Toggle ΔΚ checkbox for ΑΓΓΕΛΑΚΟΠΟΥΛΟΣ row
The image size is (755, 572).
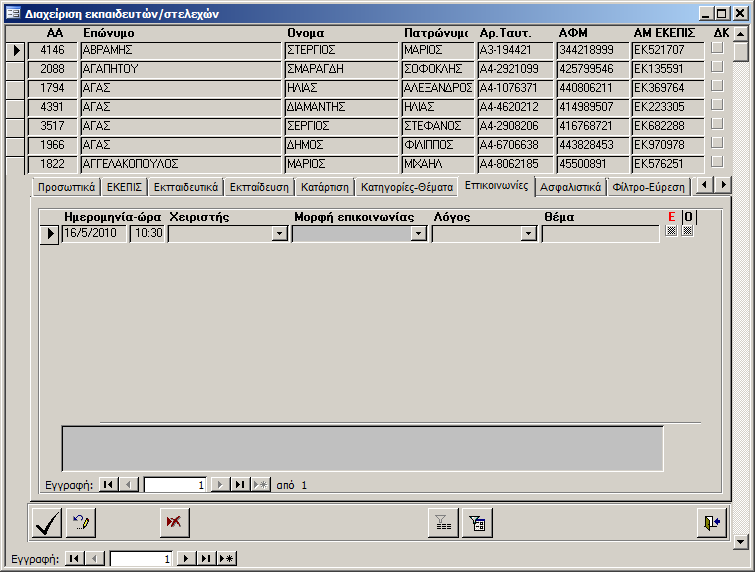click(716, 163)
